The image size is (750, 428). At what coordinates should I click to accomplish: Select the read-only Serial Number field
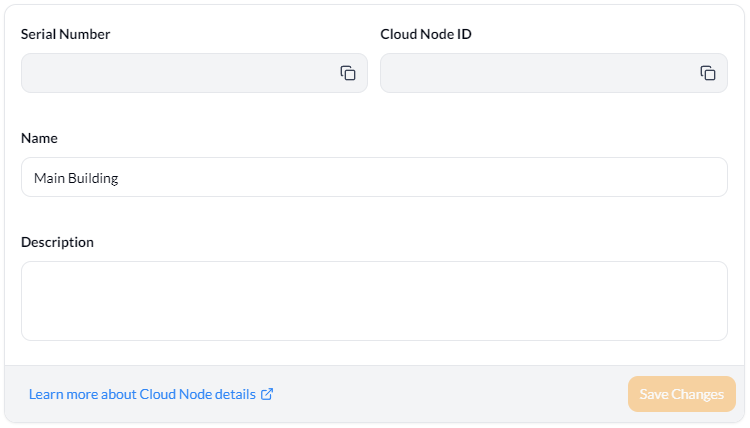coord(194,73)
